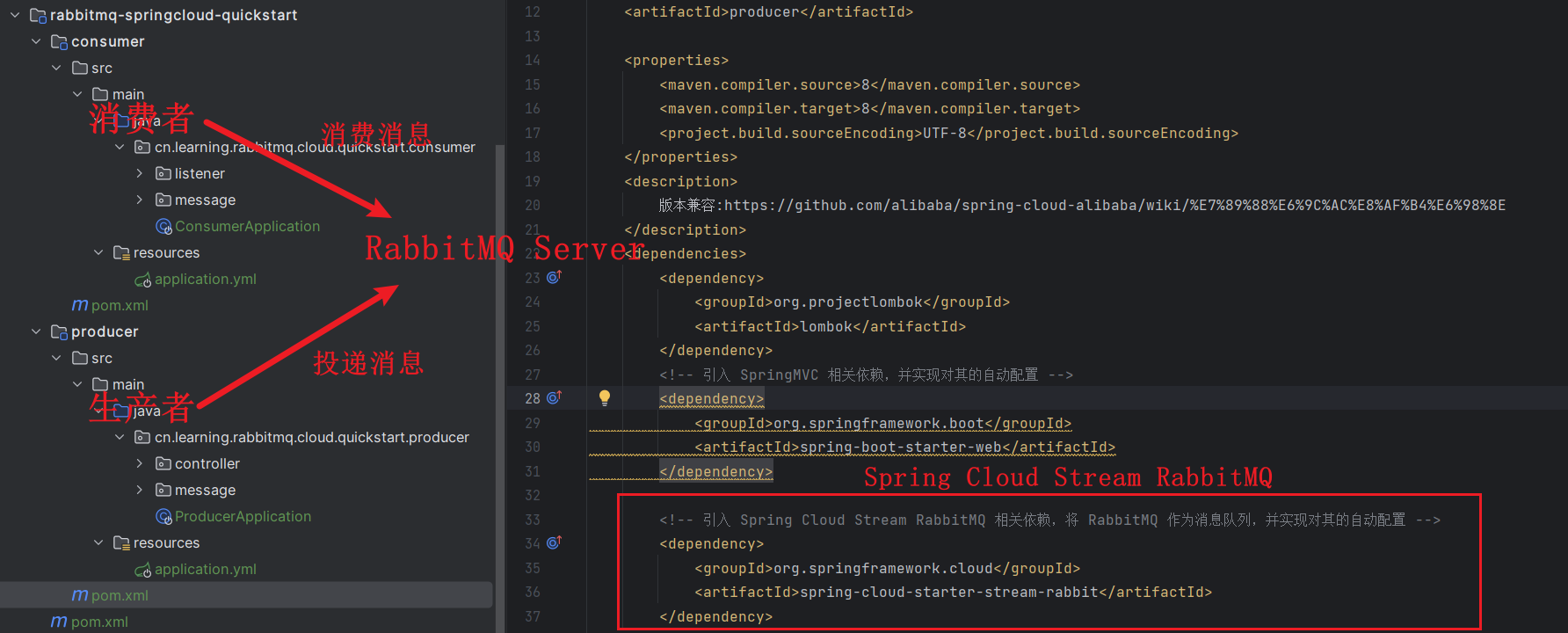Click the gutter dependency icon on line 28
1568x633 pixels.
[554, 397]
